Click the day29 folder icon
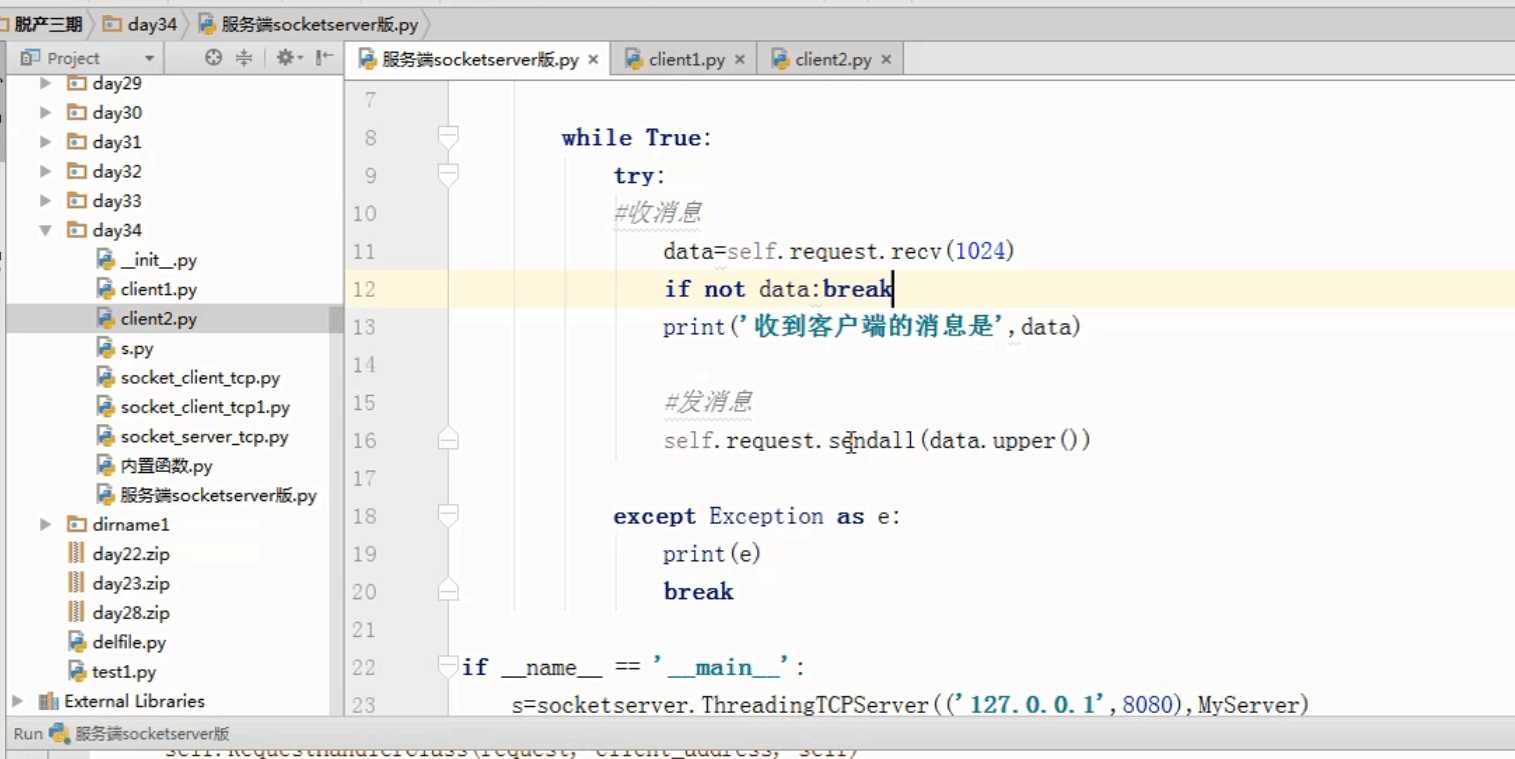The width and height of the screenshot is (1515, 759). click(x=76, y=84)
